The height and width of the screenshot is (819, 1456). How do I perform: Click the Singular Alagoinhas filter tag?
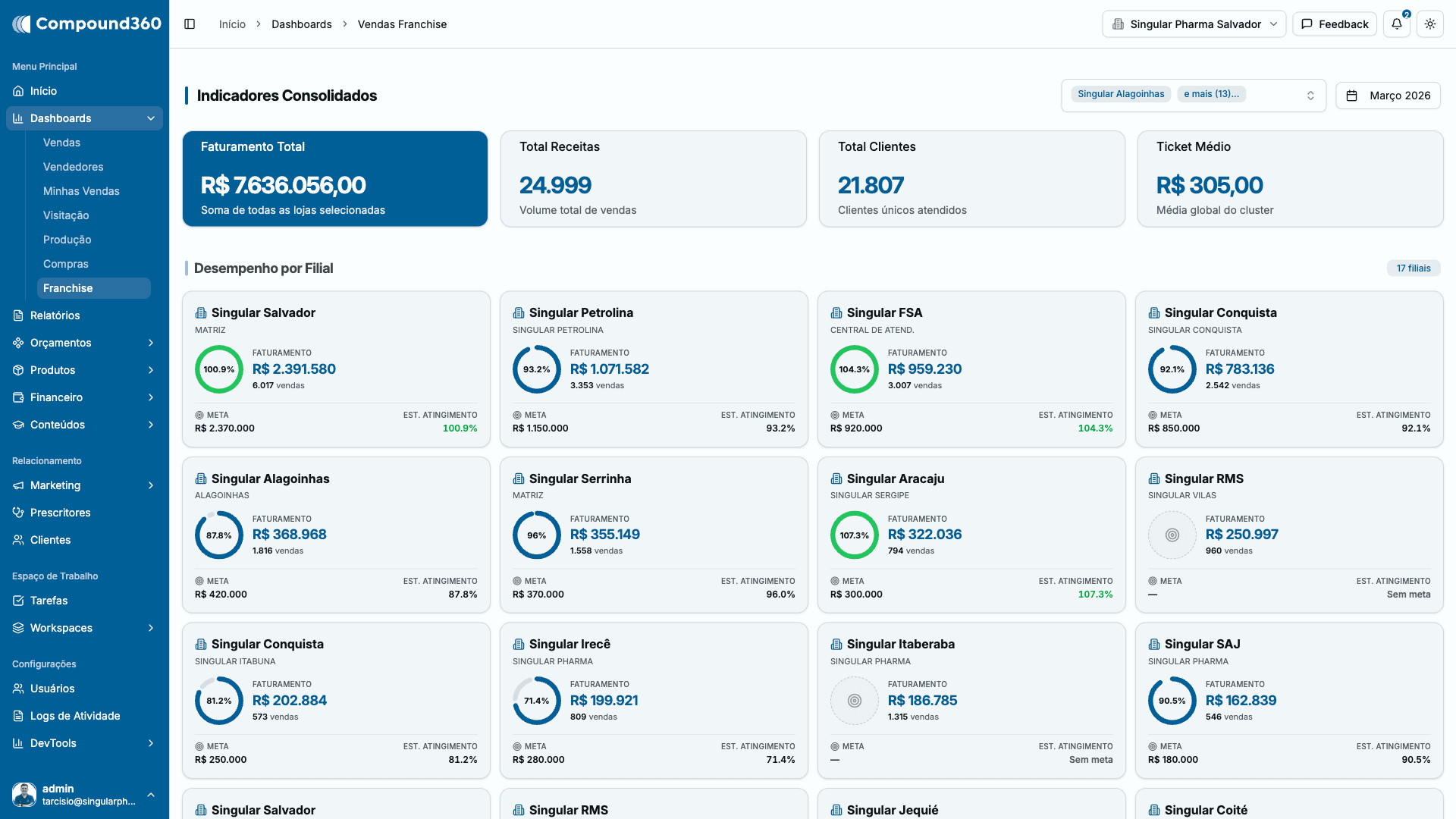pyautogui.click(x=1121, y=94)
